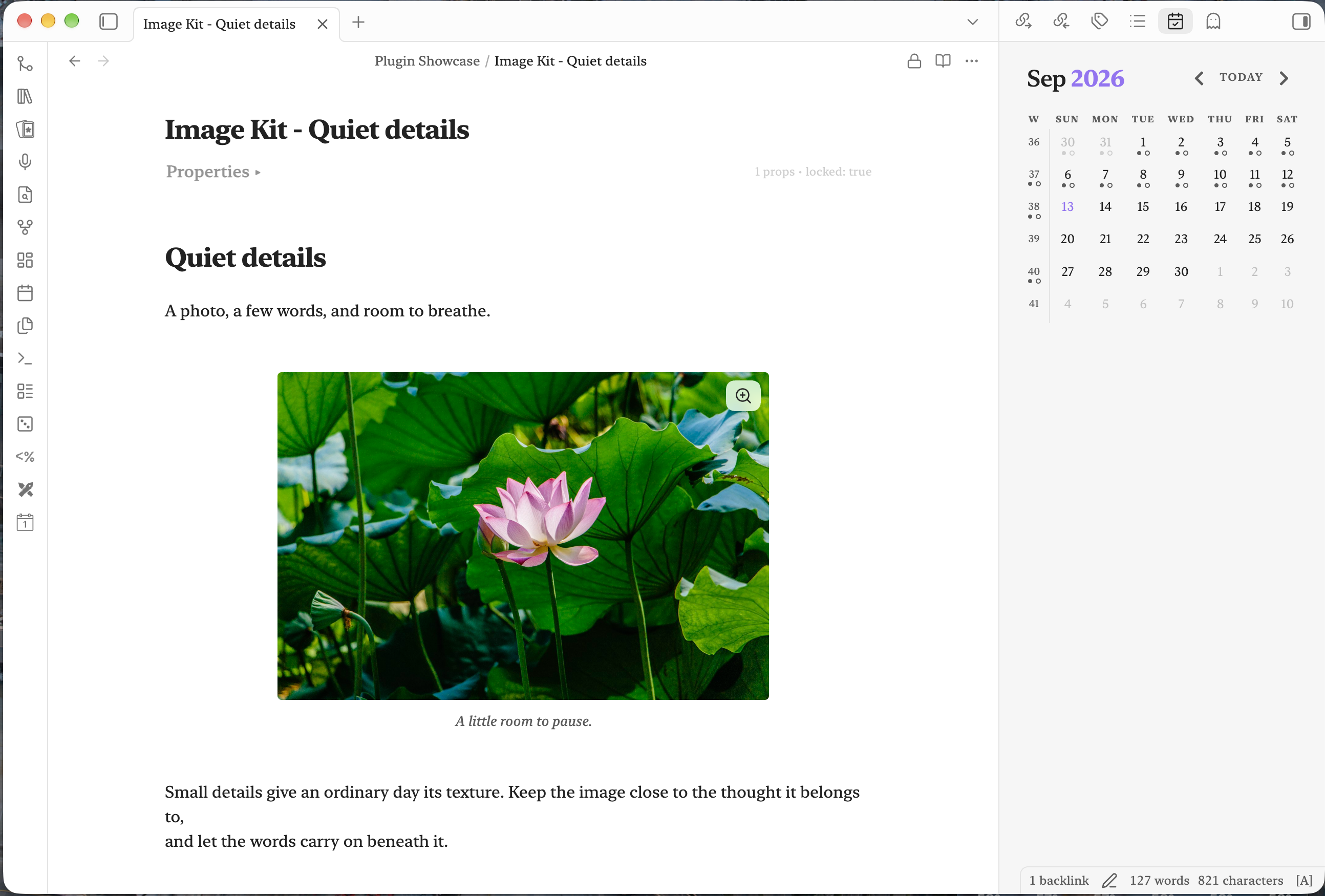Click TODAY in the calendar
Viewport: 1325px width, 896px height.
(1241, 77)
